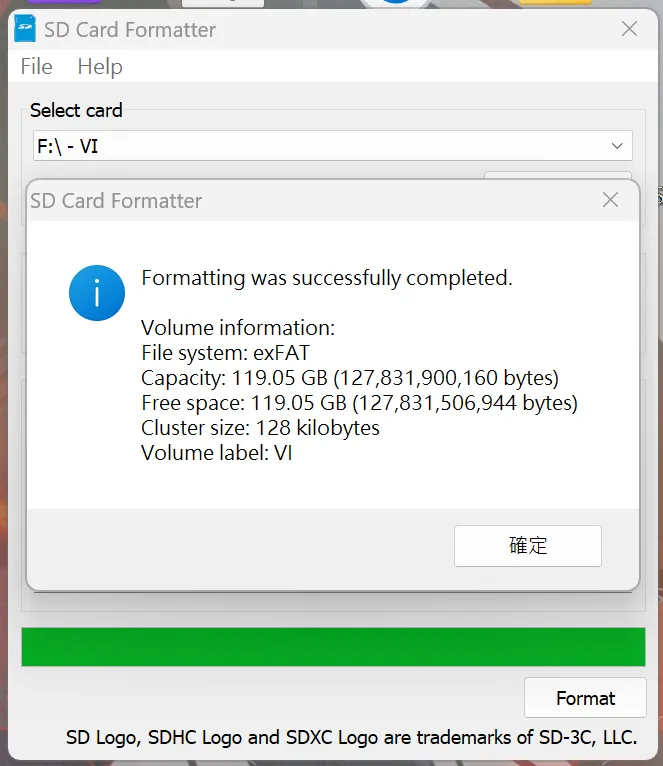Expand the Select card dropdown arrow
This screenshot has height=766, width=663.
tap(617, 147)
